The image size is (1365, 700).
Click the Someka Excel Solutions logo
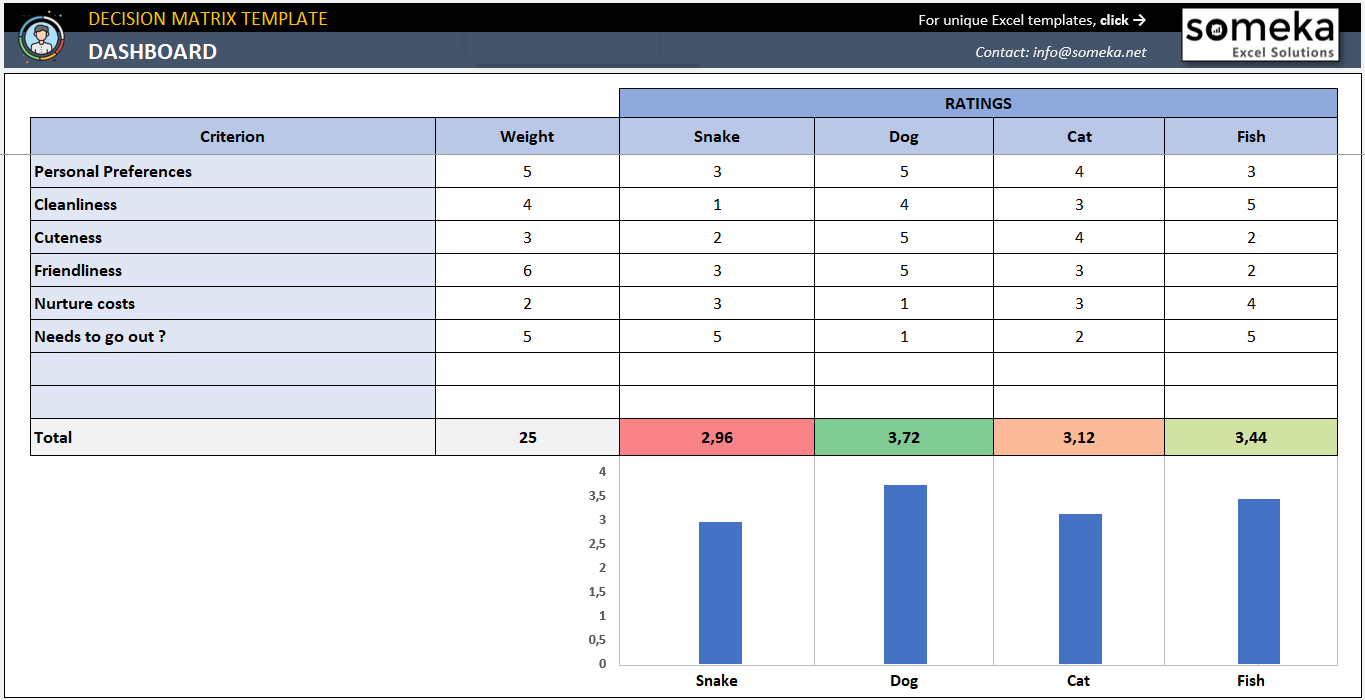[1260, 35]
